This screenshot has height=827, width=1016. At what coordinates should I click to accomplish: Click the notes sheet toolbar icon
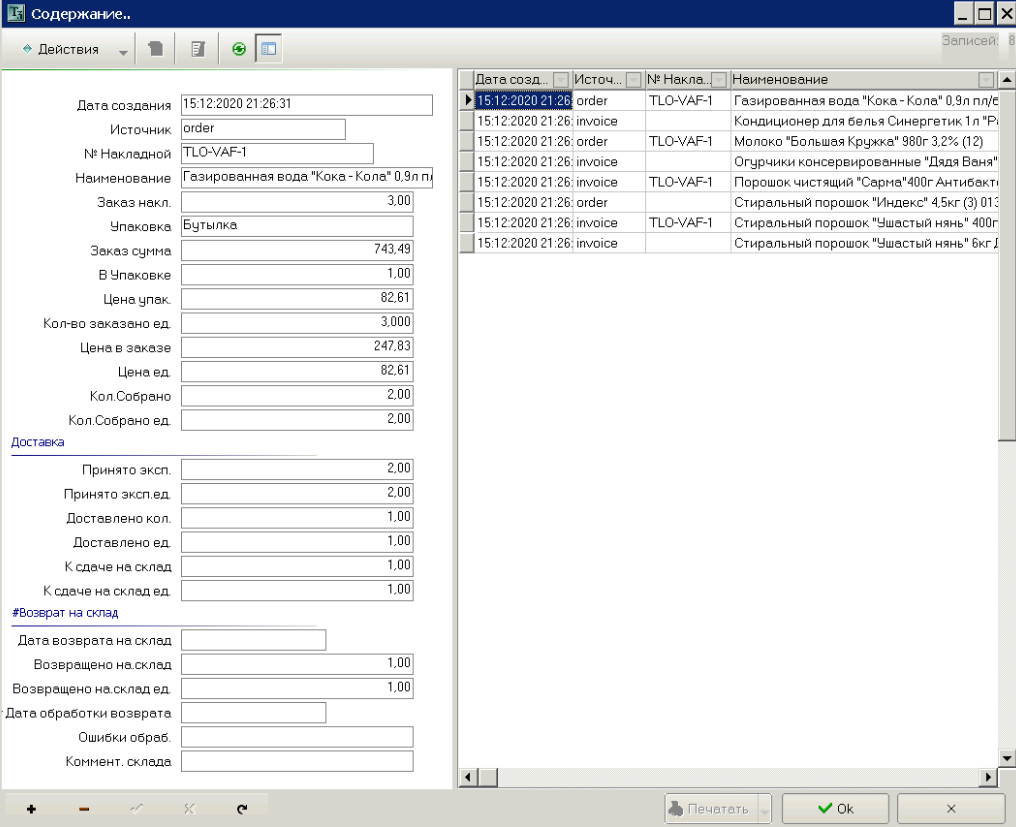tap(198, 49)
